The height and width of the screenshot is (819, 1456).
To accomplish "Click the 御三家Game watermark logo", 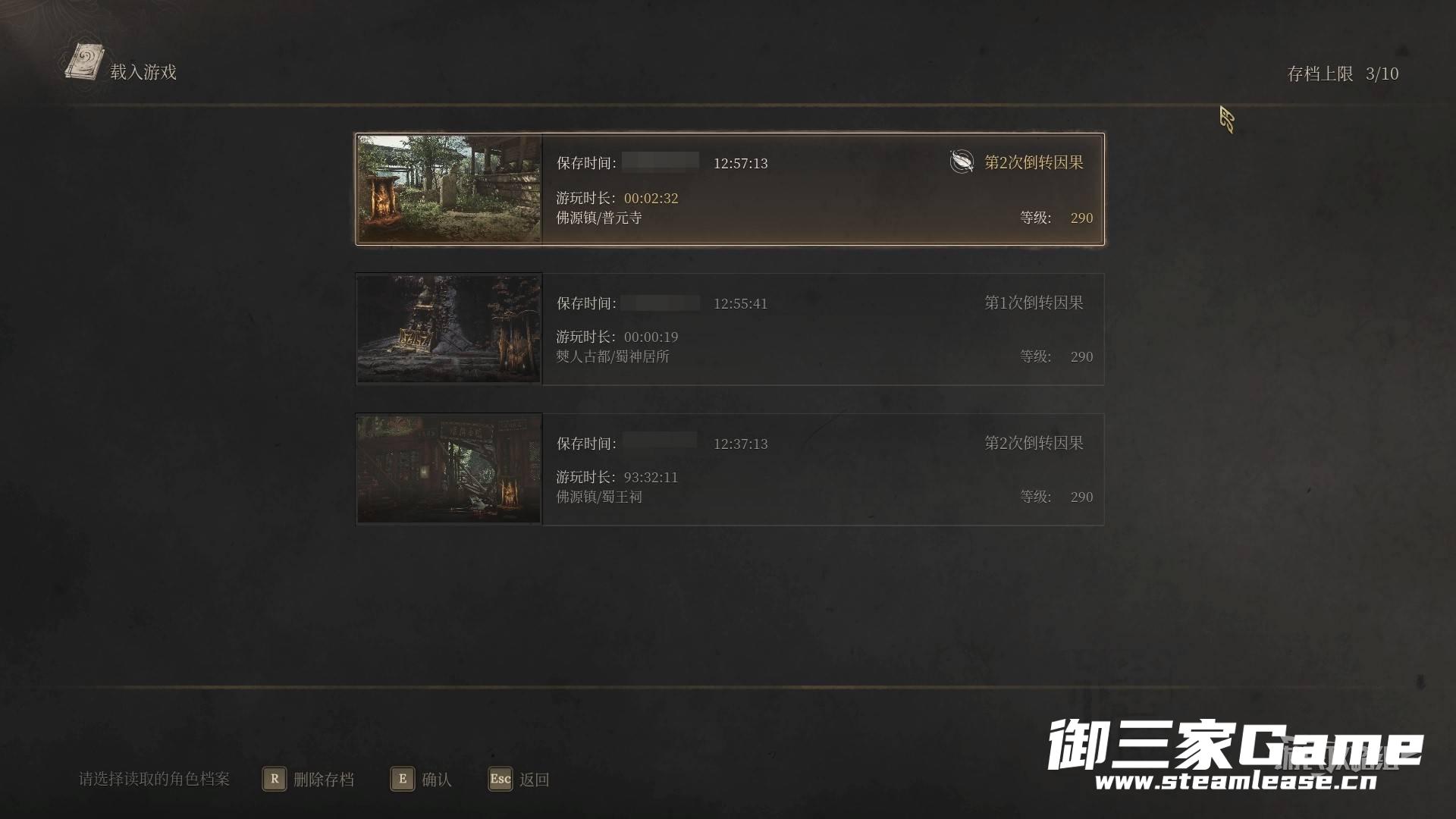I will [x=1236, y=755].
